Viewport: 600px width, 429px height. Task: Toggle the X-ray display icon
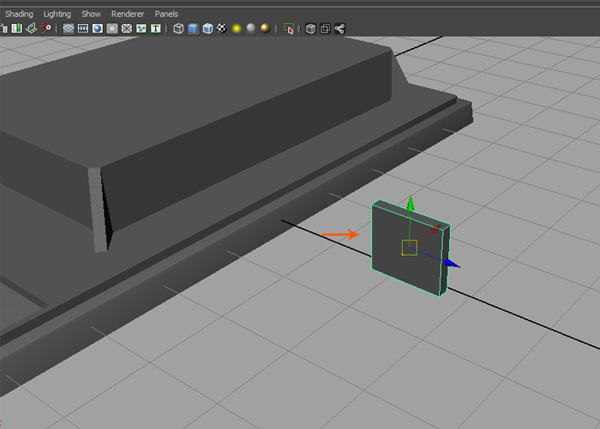point(311,29)
